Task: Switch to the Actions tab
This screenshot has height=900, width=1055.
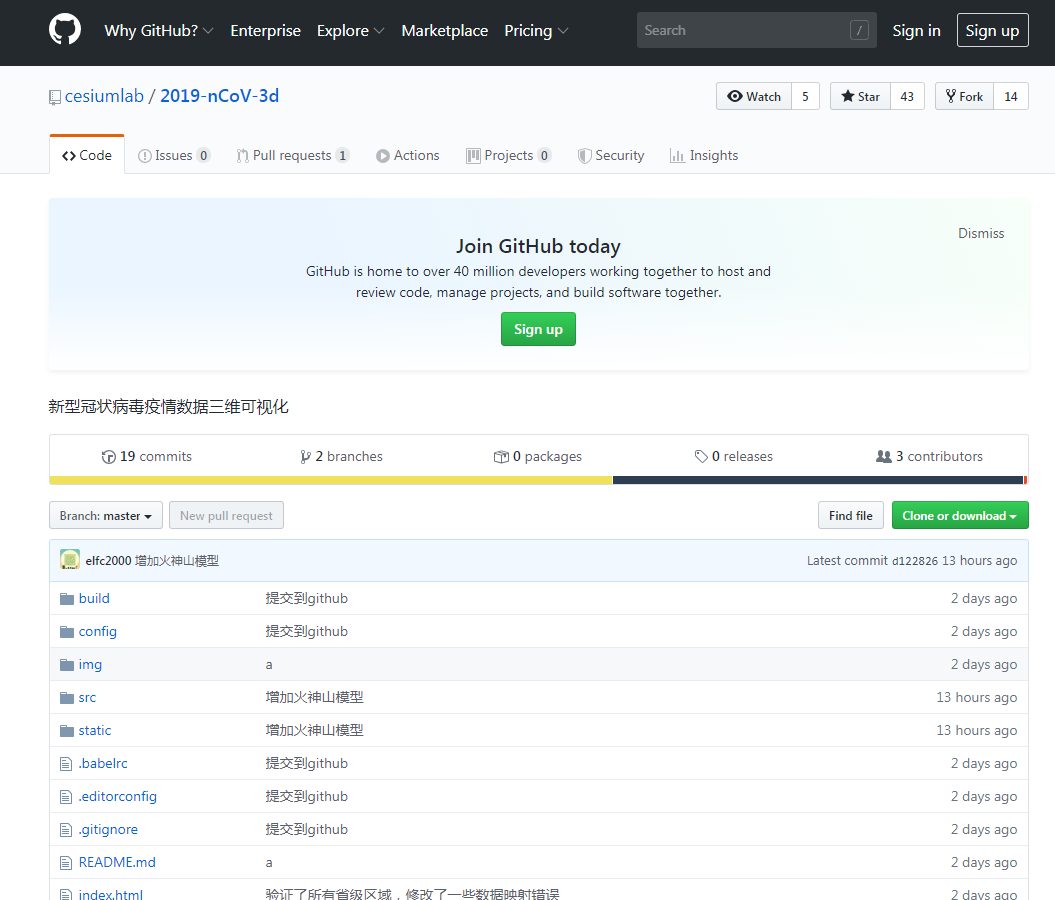Action: 408,155
